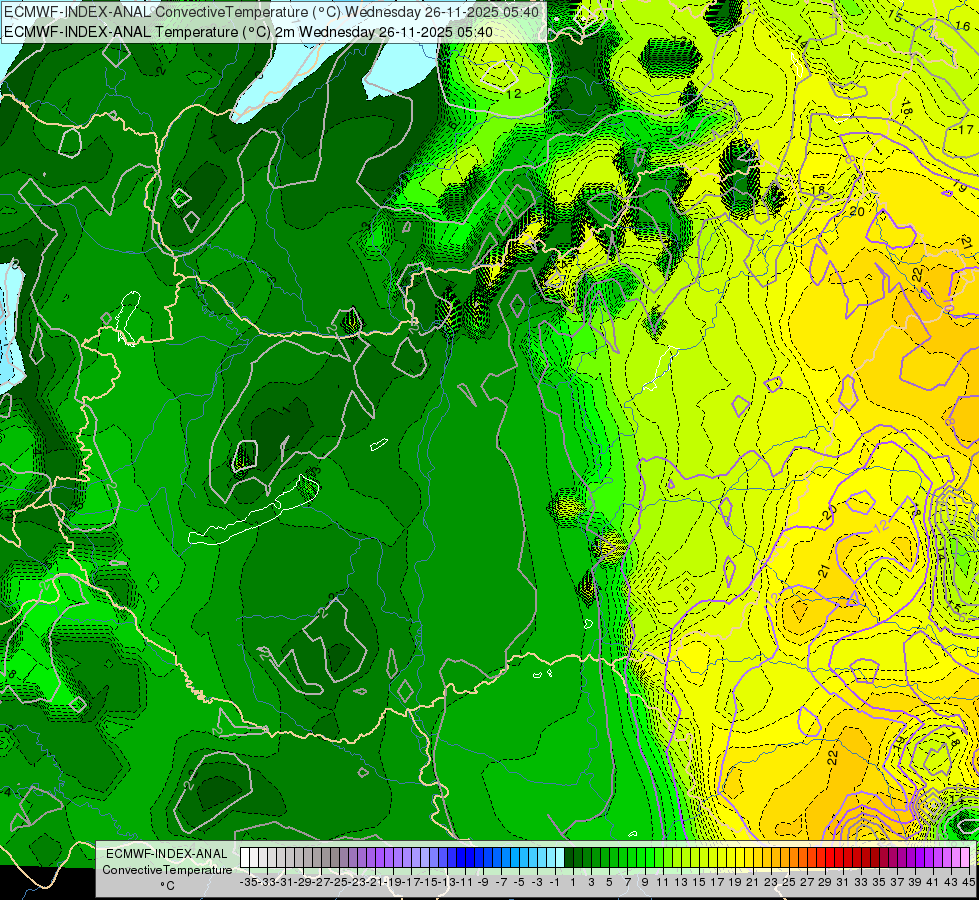The width and height of the screenshot is (979, 900).
Task: Click the ECMWF-INDEX-ANAL legend label
Action: [167, 854]
